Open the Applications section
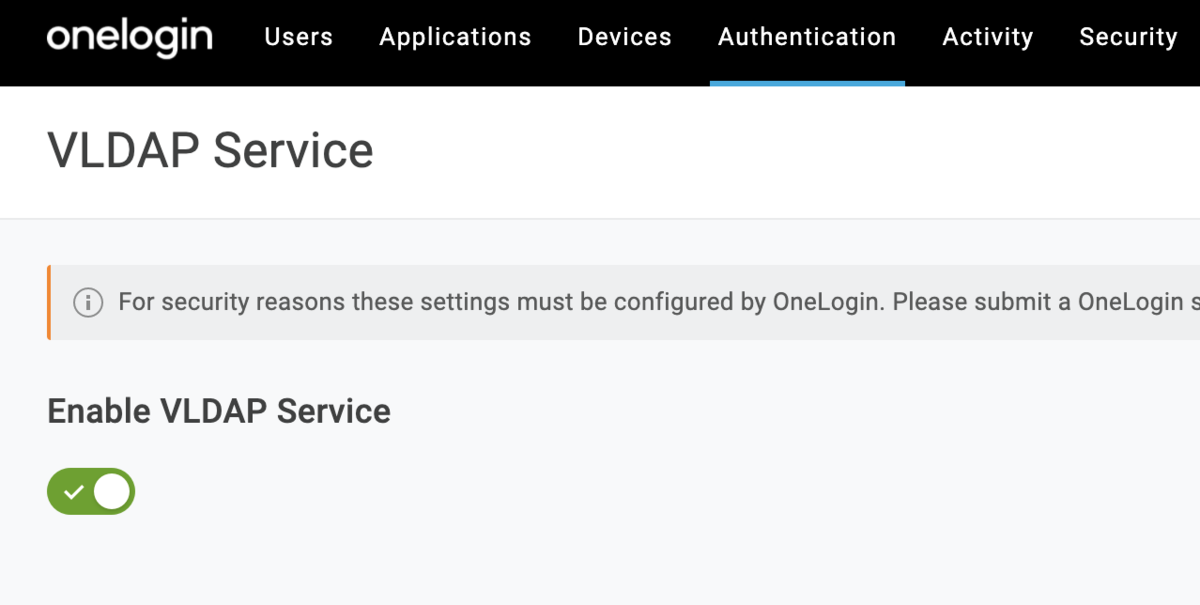 (x=455, y=37)
